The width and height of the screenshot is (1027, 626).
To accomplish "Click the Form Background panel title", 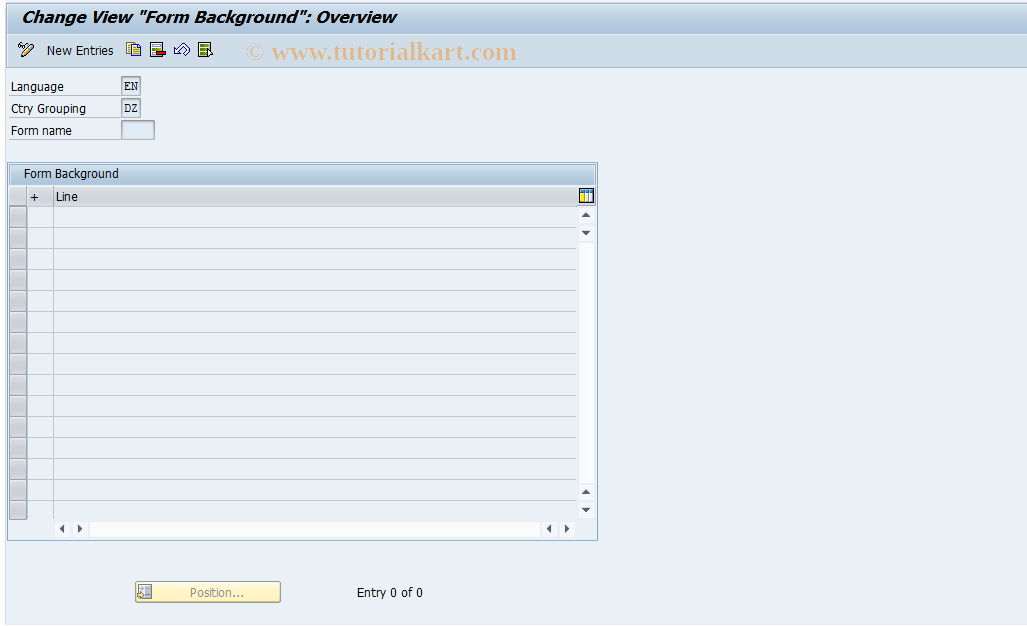I will click(71, 174).
